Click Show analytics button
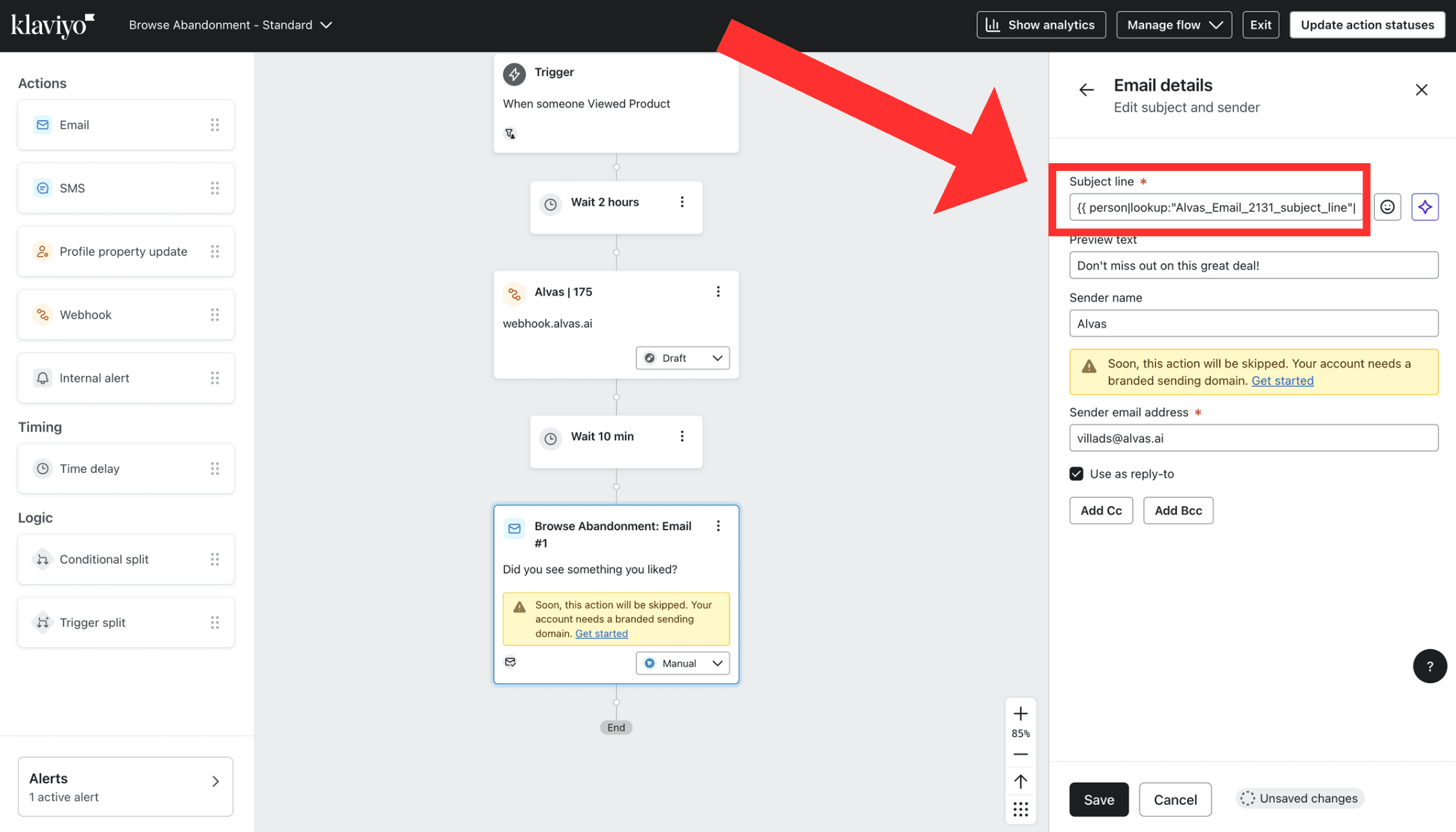 1041,25
